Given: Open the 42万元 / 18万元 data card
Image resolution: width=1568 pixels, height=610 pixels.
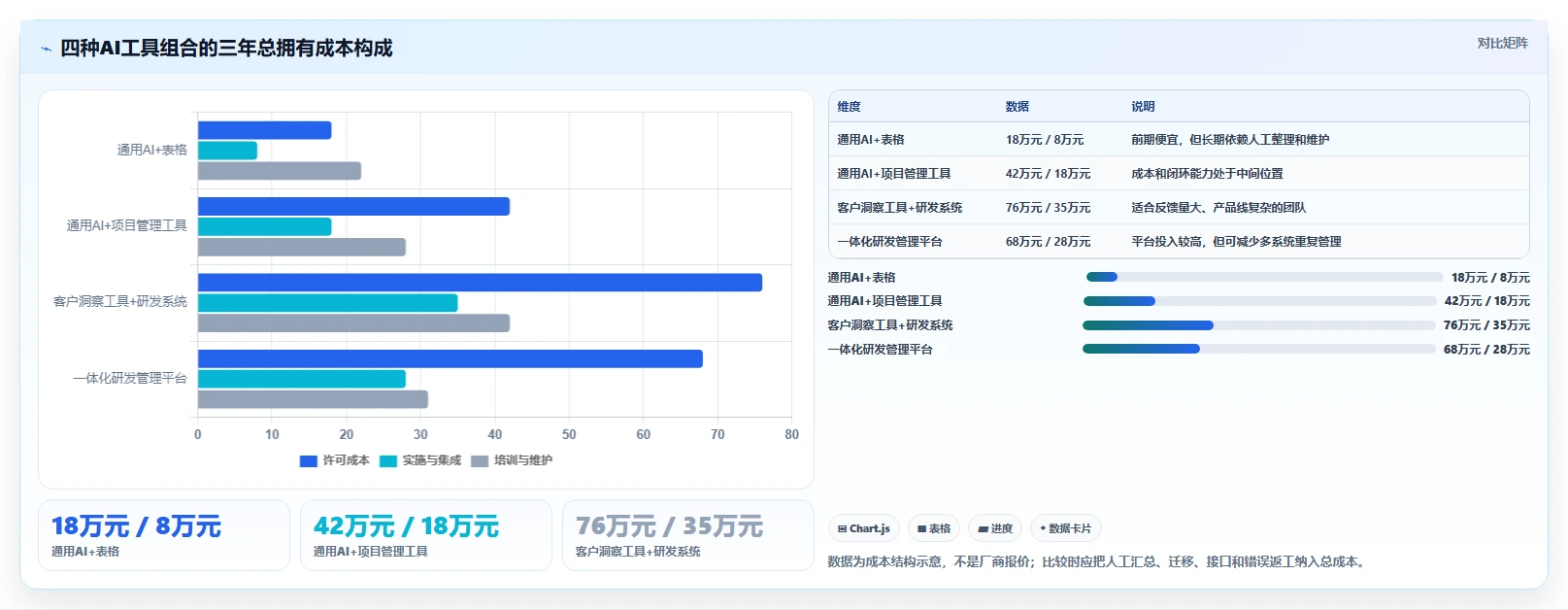Looking at the screenshot, I should (426, 535).
